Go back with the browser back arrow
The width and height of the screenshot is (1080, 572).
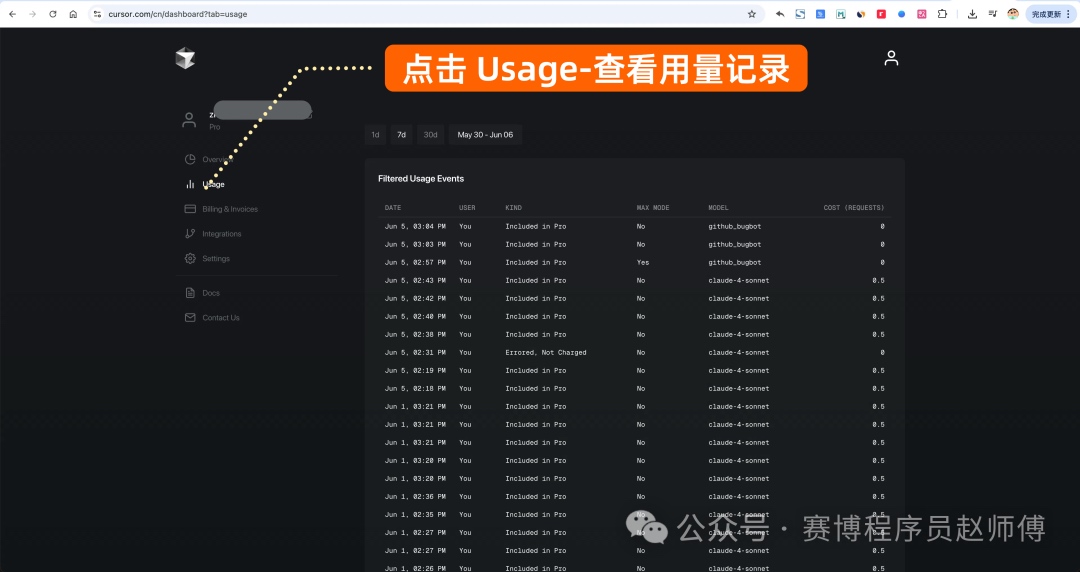(x=12, y=14)
